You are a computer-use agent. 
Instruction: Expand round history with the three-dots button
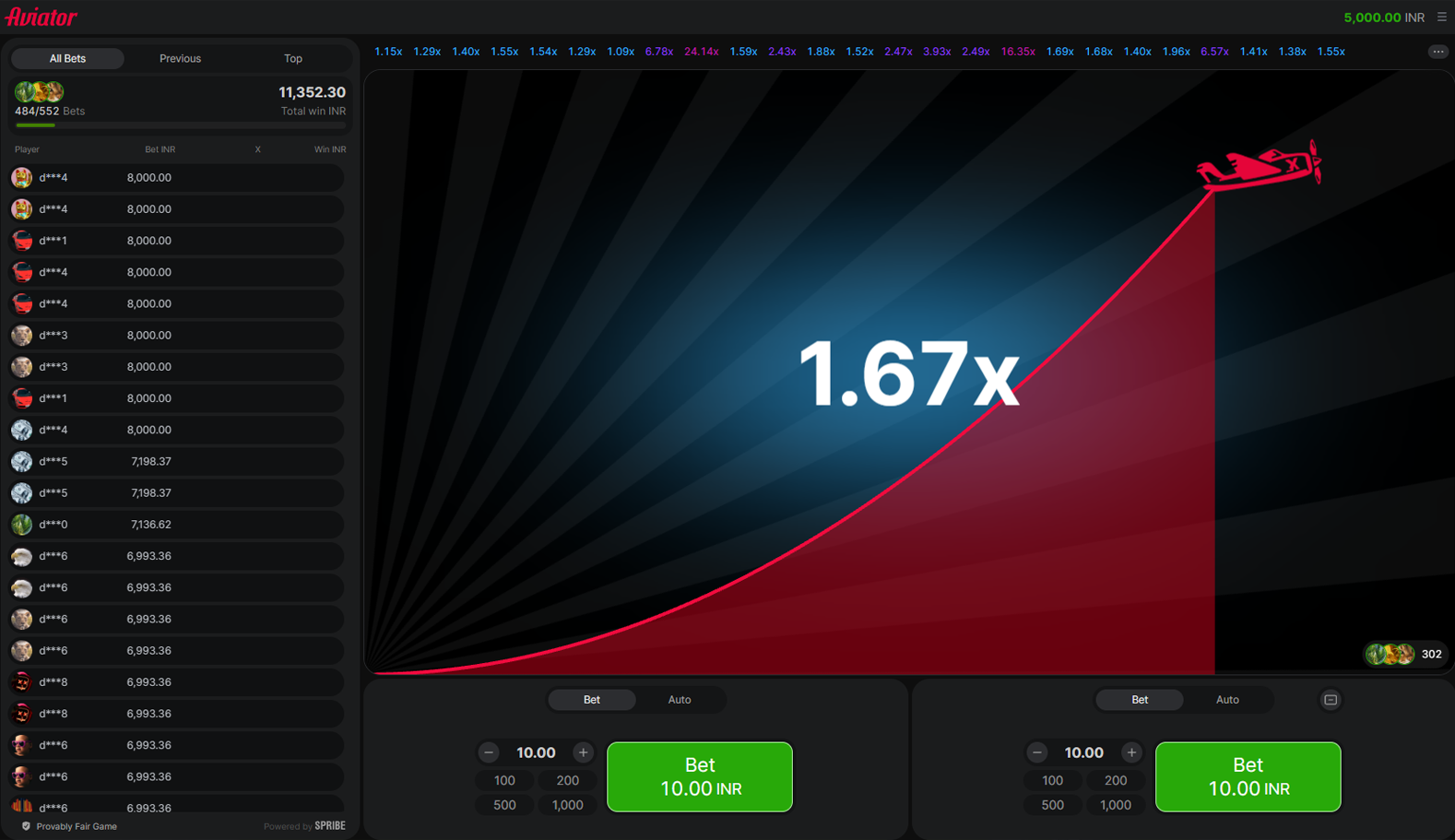1437,52
